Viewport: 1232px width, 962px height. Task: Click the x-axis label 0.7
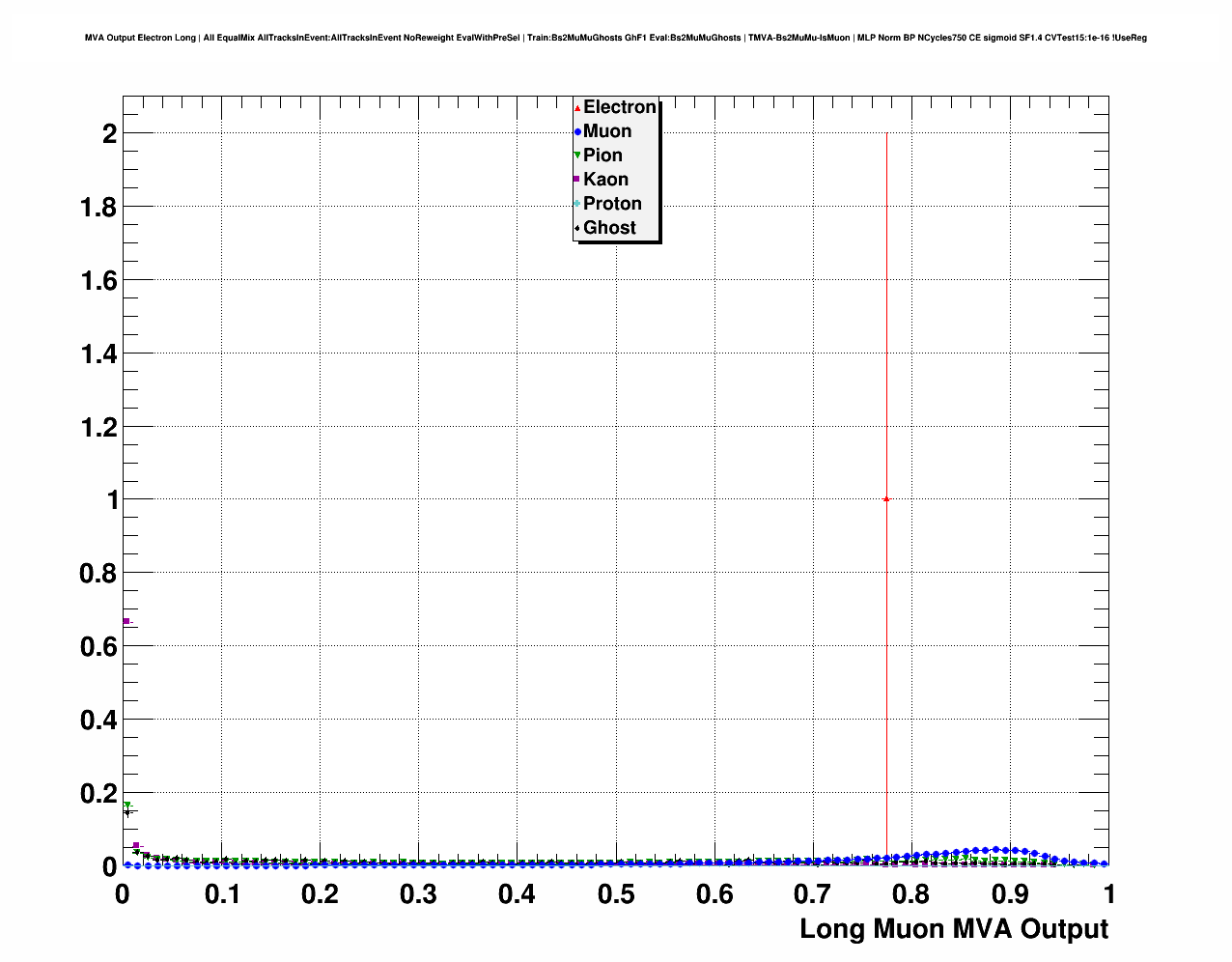click(x=813, y=894)
